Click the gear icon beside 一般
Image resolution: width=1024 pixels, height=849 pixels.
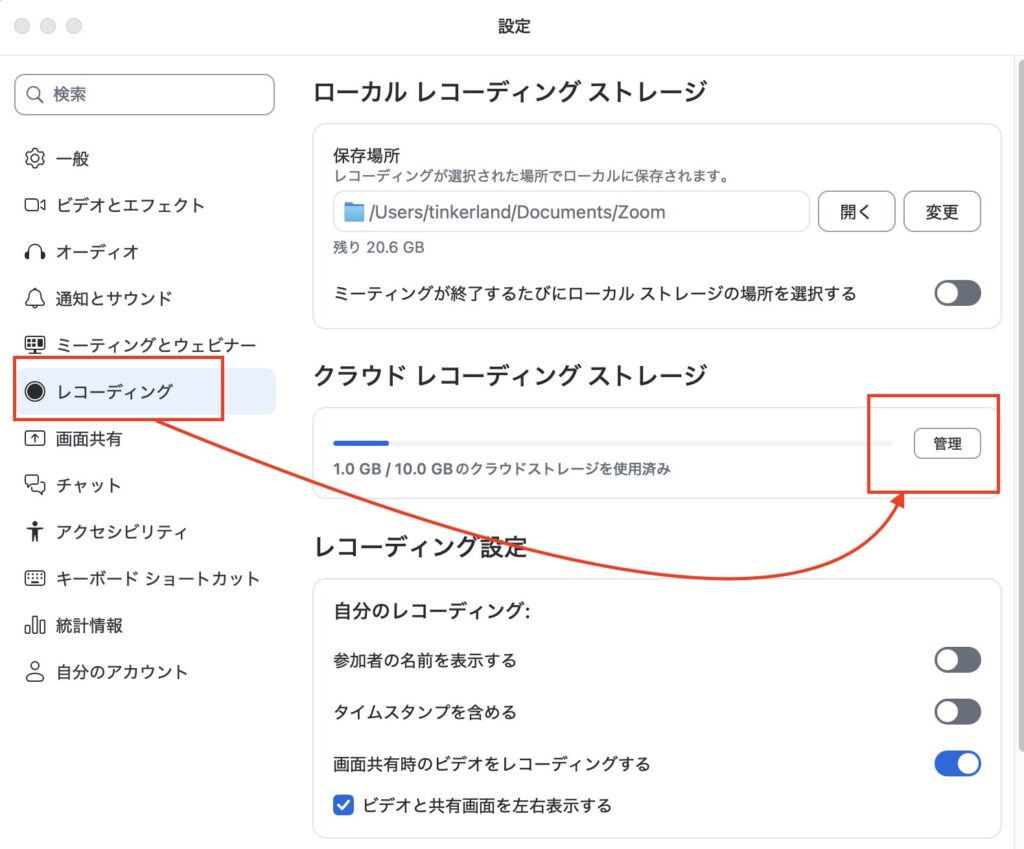(35, 159)
